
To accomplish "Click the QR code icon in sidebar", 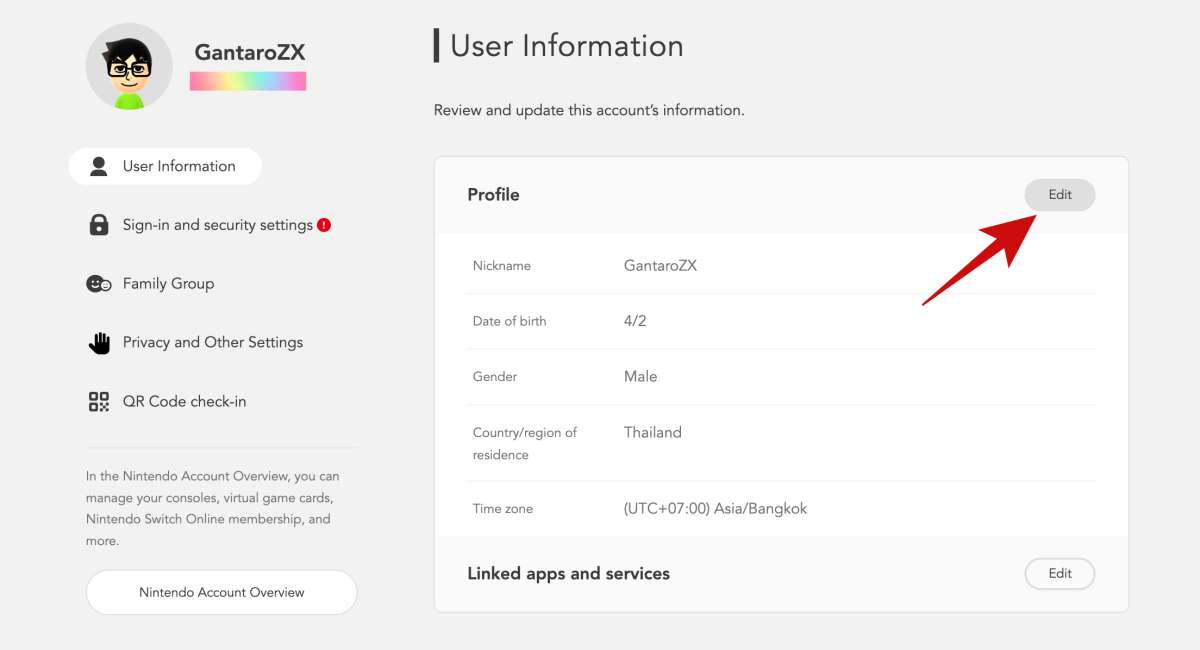I will click(x=98, y=402).
